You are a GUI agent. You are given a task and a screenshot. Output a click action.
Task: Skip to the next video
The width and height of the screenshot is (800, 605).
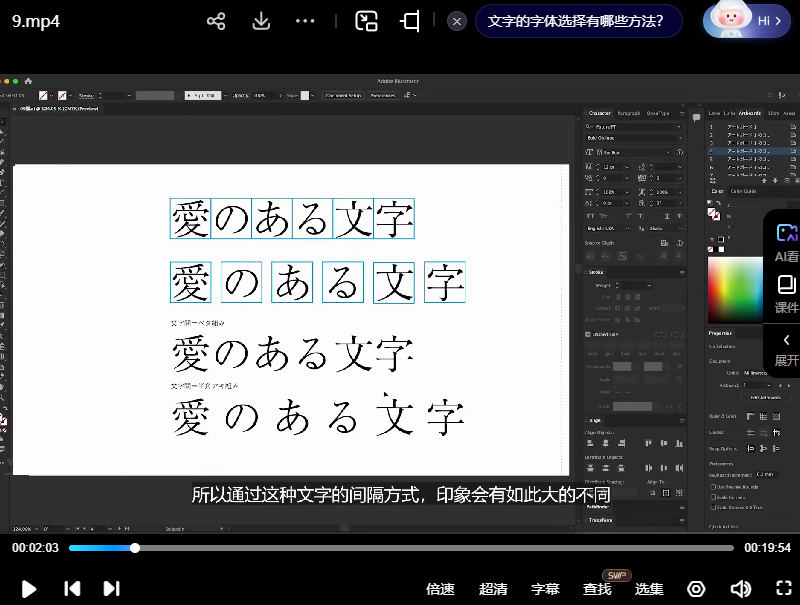pyautogui.click(x=111, y=589)
